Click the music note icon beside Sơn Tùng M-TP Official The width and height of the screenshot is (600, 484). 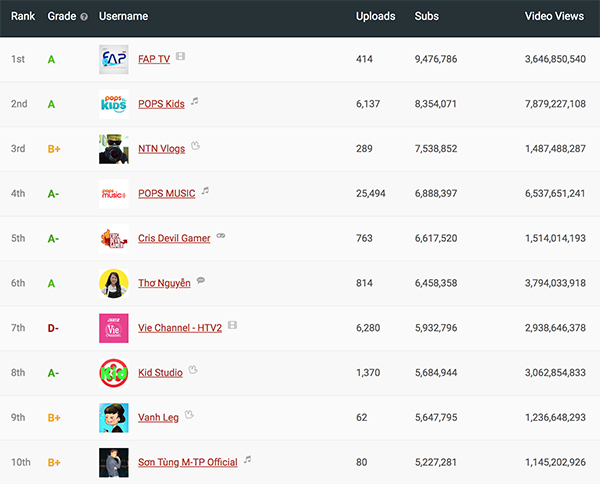tap(248, 460)
